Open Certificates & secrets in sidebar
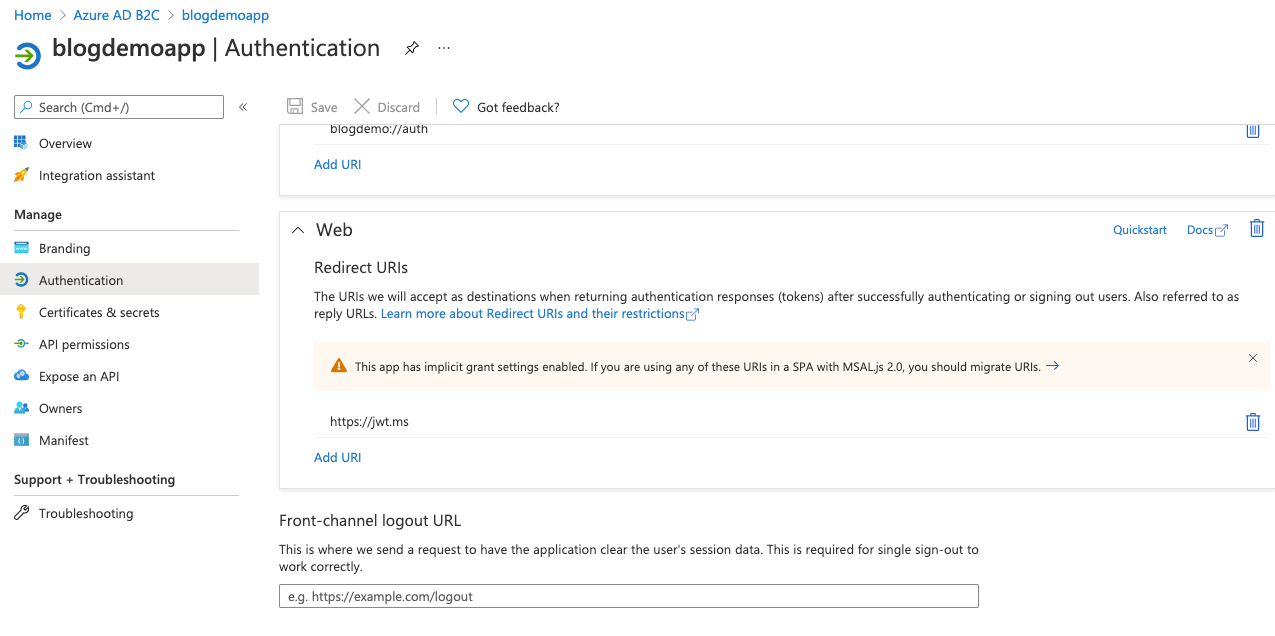Viewport: 1275px width, 636px height. pos(99,312)
